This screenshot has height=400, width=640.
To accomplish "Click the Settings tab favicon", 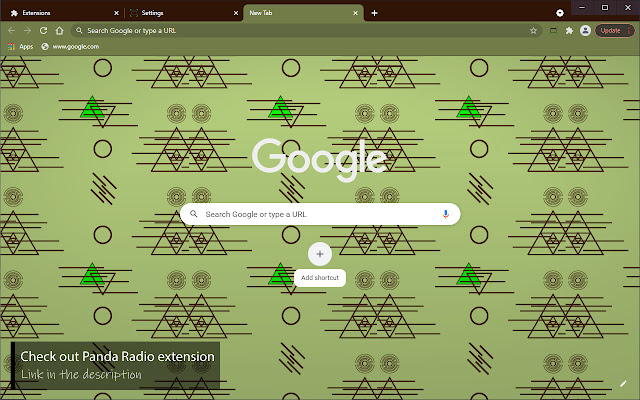I will click(134, 13).
